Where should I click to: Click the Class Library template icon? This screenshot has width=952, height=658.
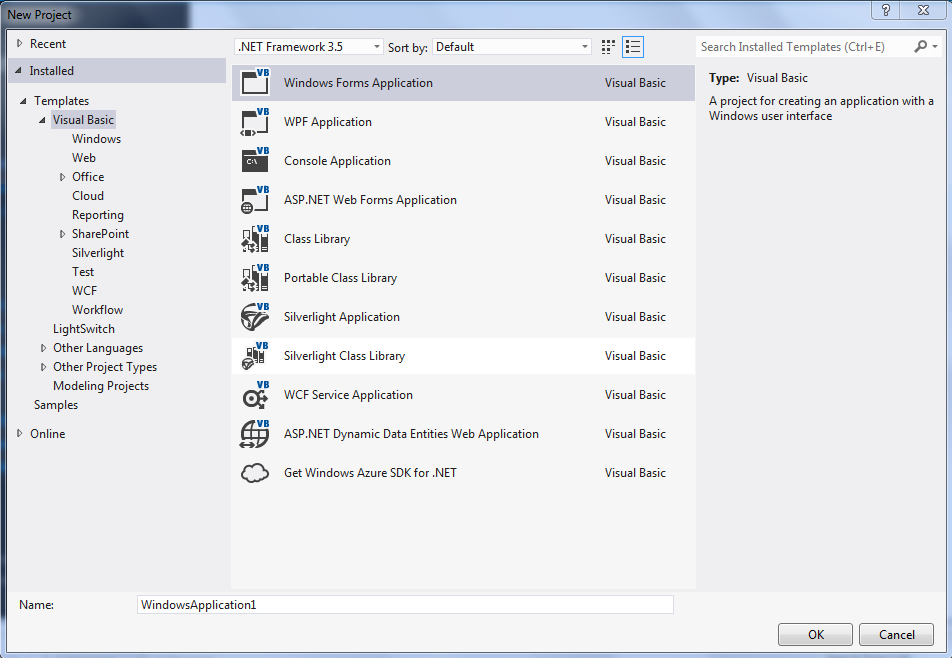pyautogui.click(x=255, y=239)
